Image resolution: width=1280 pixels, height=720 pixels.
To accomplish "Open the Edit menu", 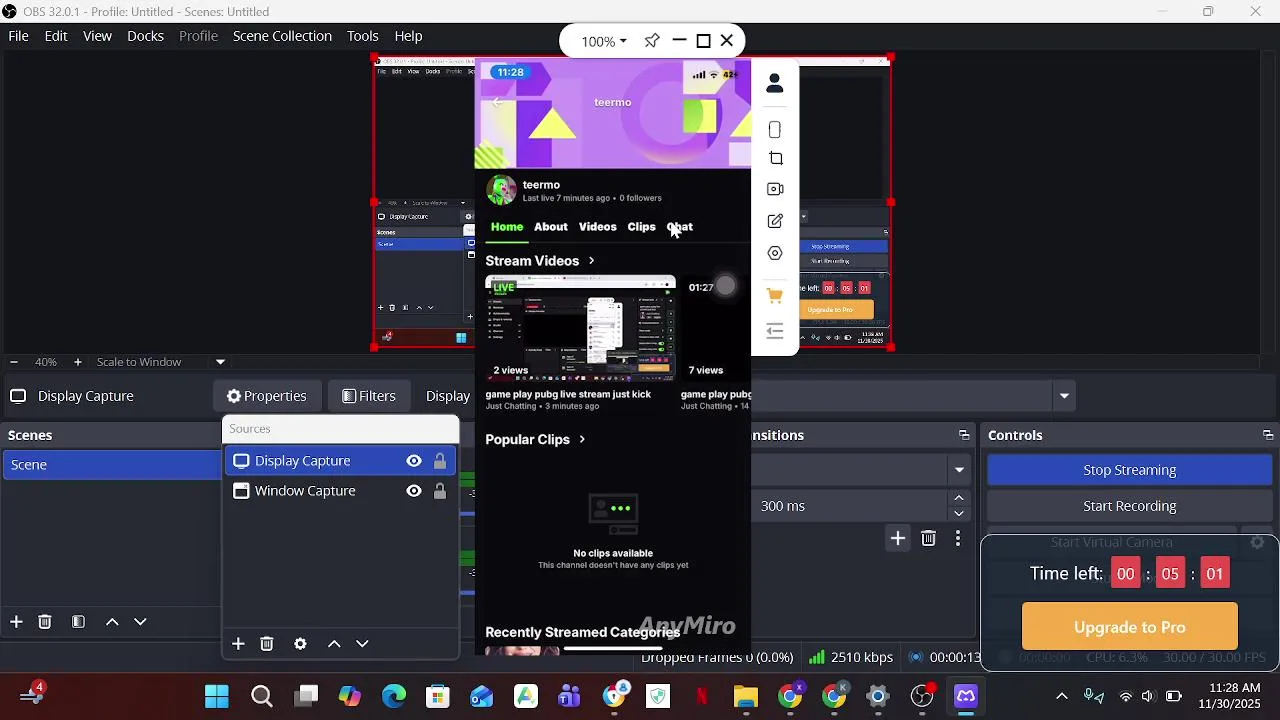I will pos(56,36).
